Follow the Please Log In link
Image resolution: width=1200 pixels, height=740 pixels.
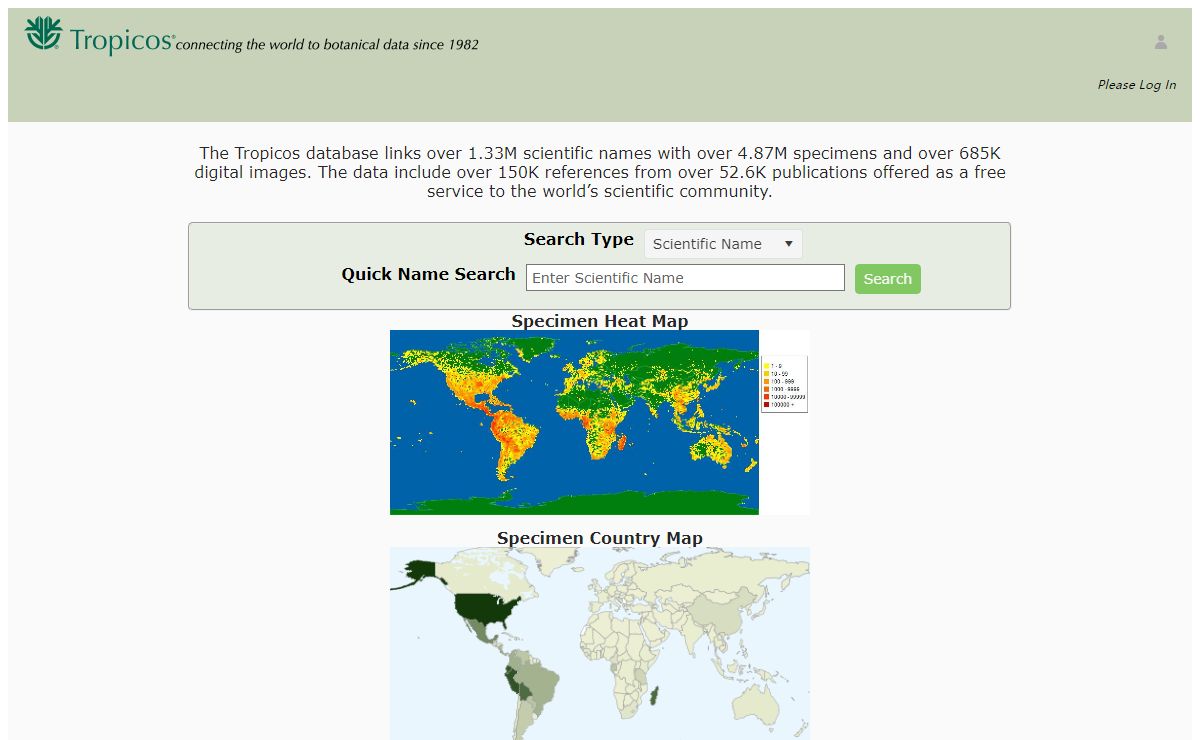[1137, 85]
